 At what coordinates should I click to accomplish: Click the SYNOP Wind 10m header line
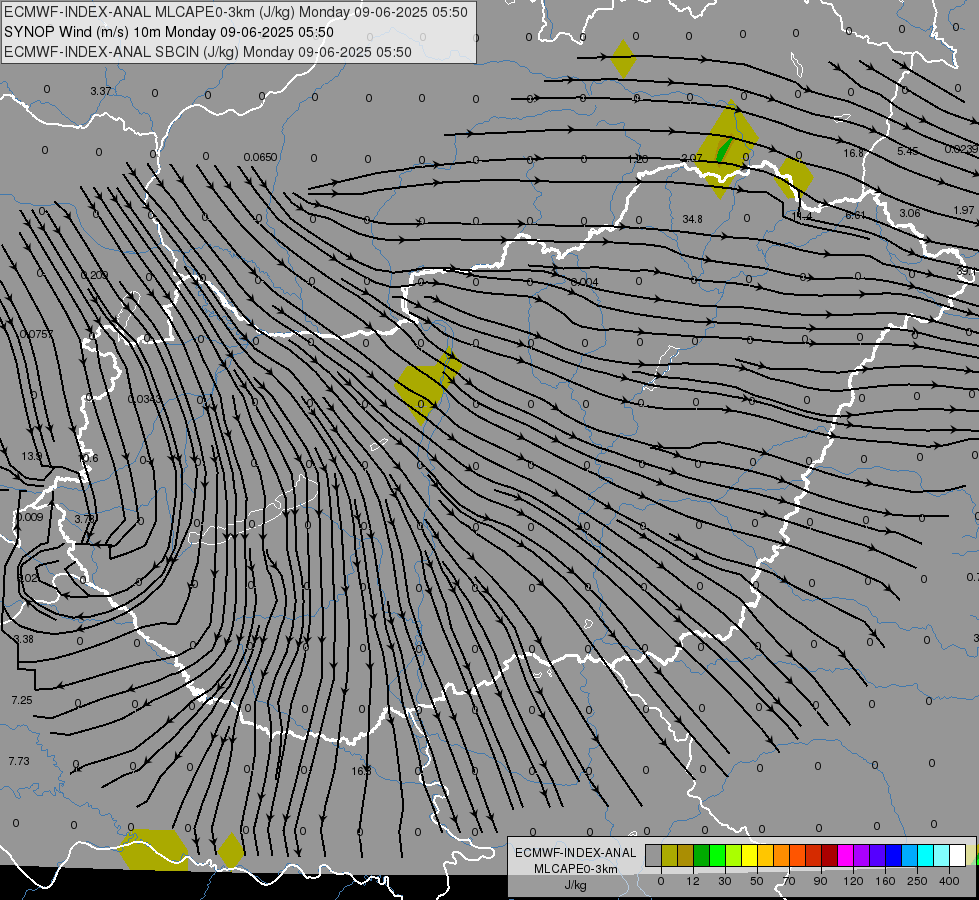(x=169, y=32)
